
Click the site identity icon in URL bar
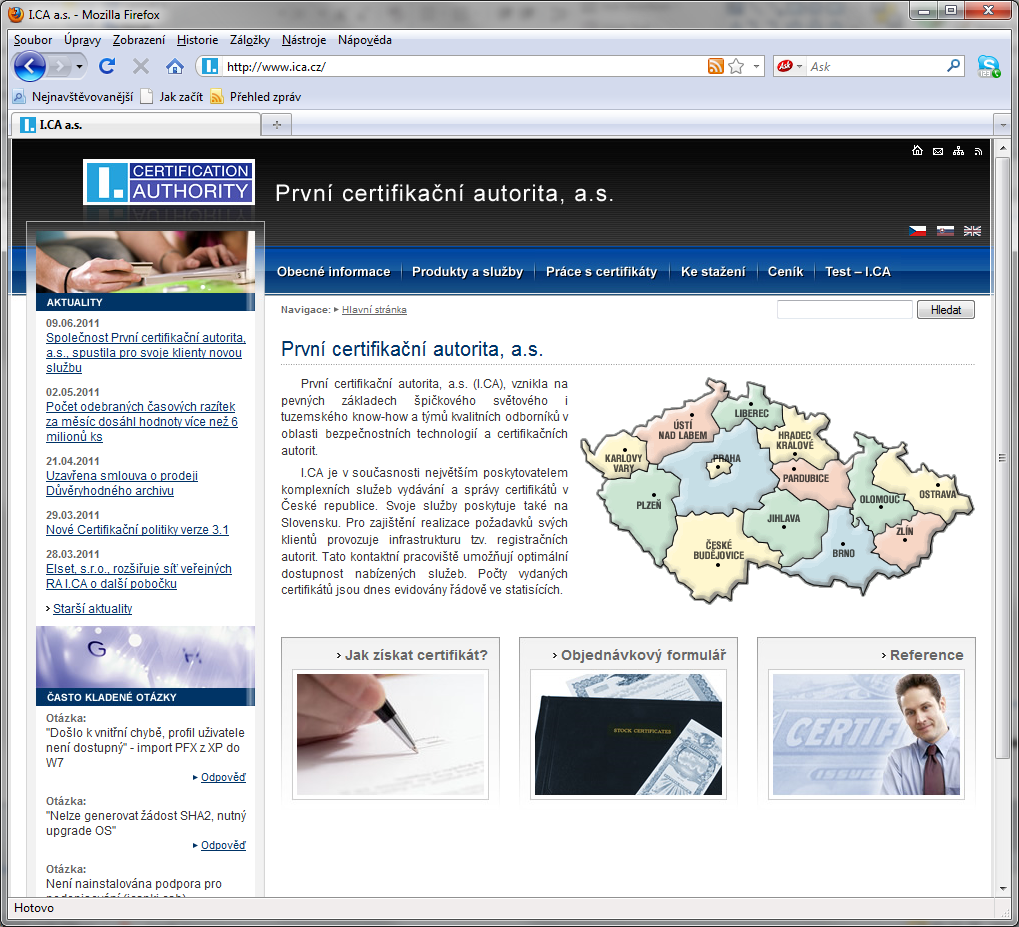210,66
